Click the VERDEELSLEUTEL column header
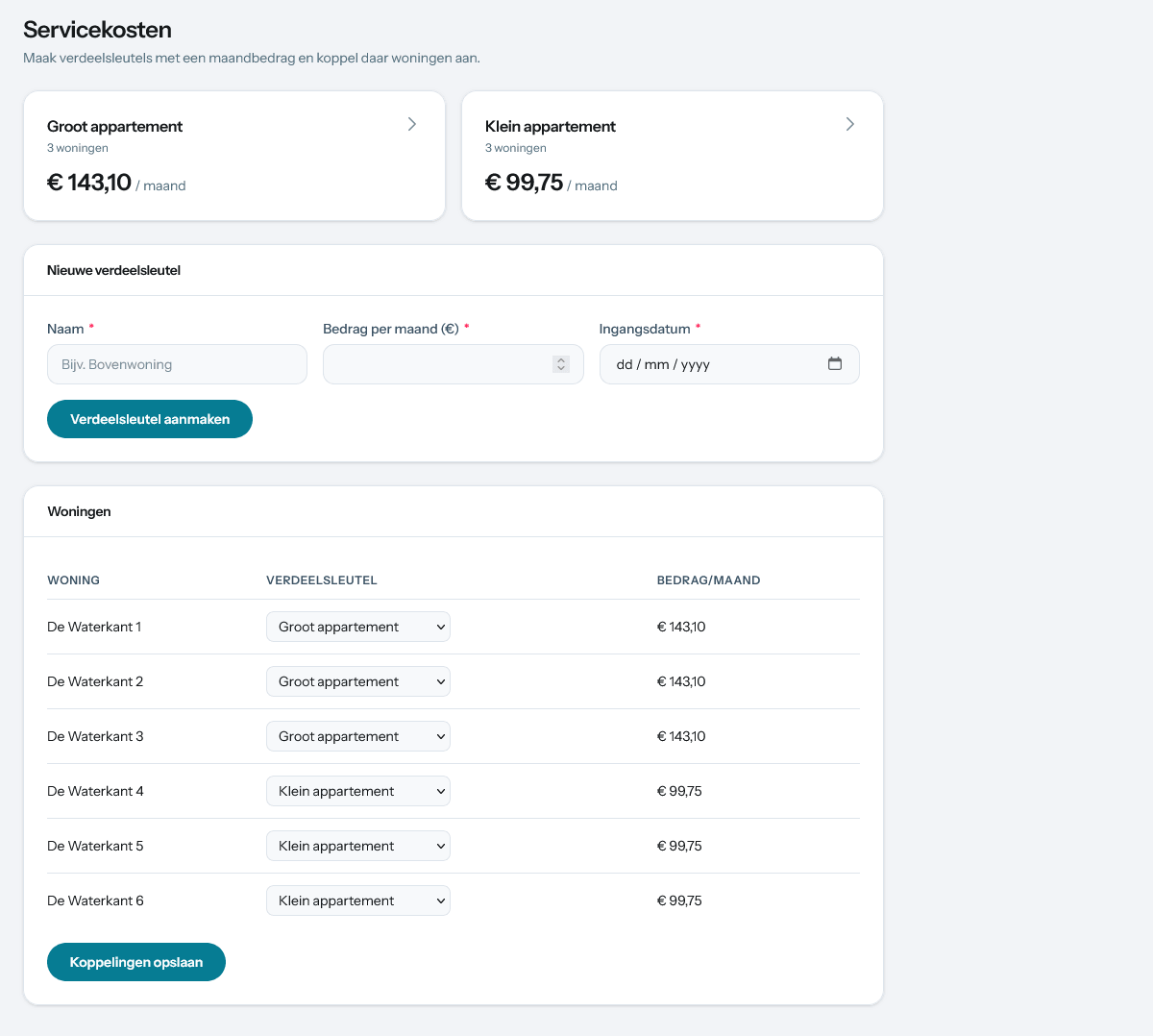The width and height of the screenshot is (1153, 1036). point(322,580)
